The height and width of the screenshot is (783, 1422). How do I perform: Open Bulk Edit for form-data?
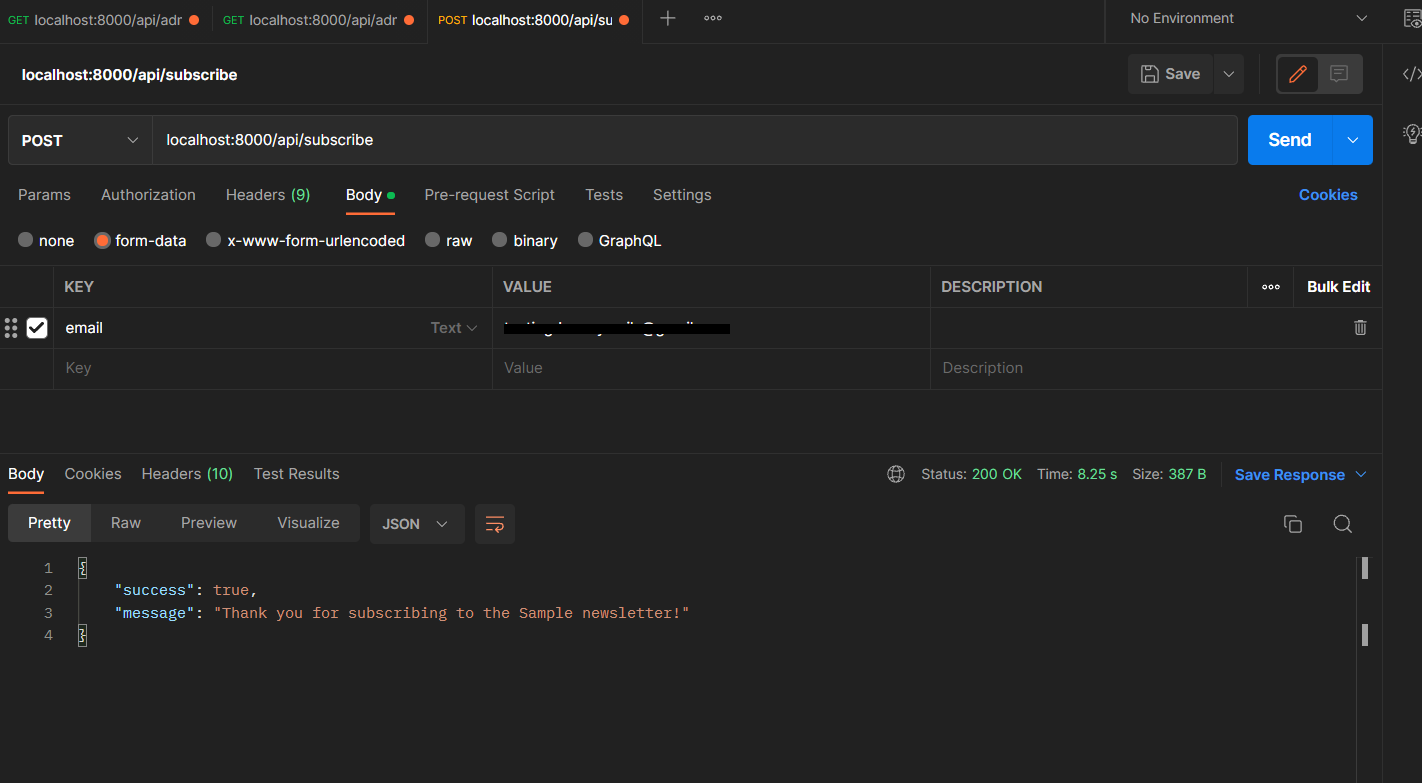coord(1338,286)
